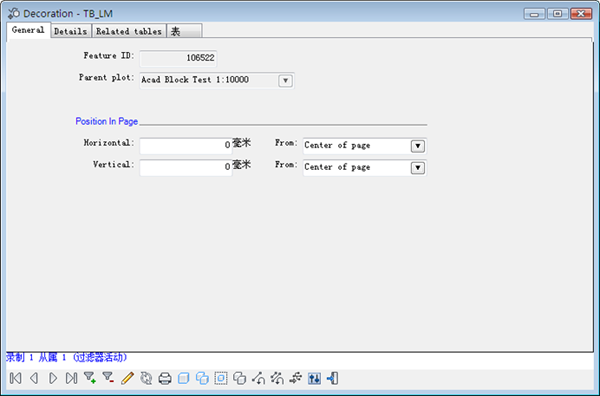Image resolution: width=600 pixels, height=396 pixels.
Task: Add a filter with green-plus funnel icon
Action: tap(90, 378)
